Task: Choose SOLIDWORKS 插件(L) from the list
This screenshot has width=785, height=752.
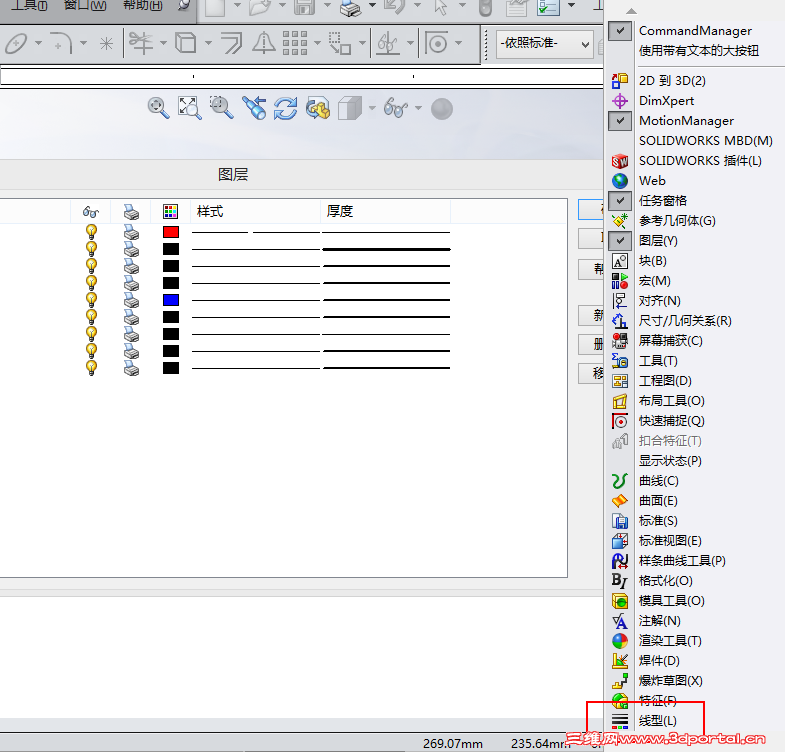Action: [x=700, y=161]
